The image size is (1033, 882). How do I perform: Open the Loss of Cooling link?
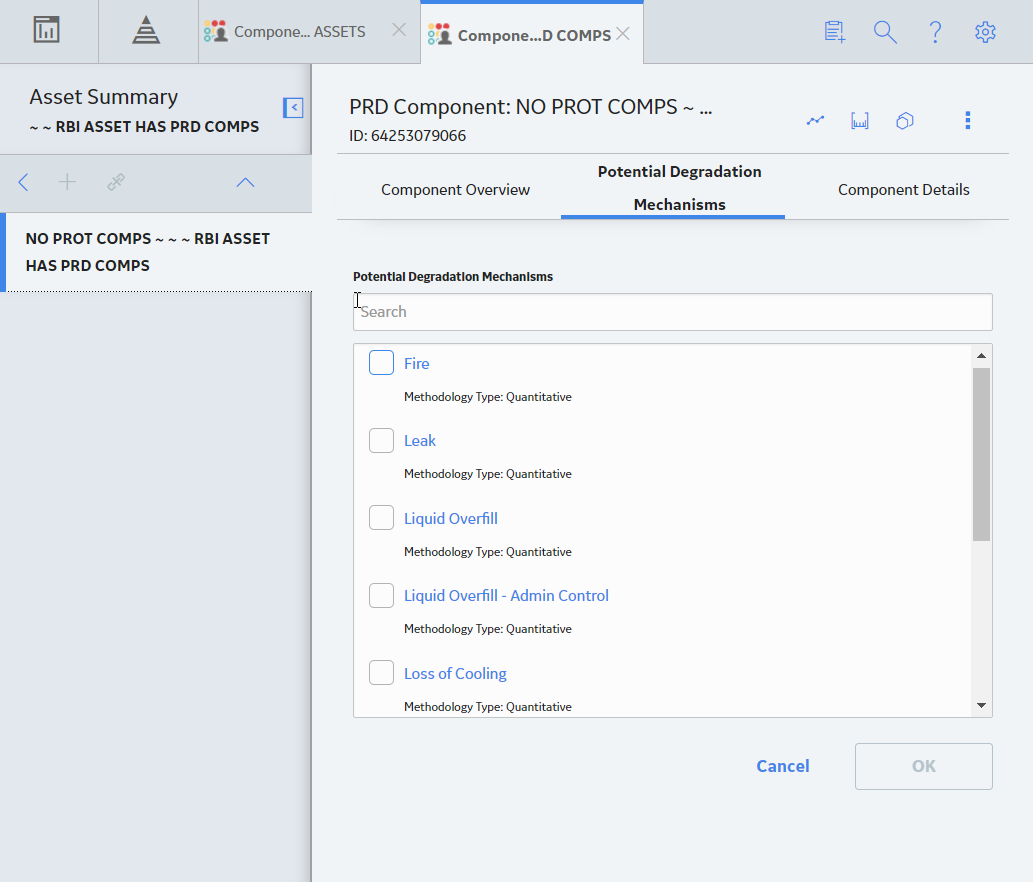(x=455, y=674)
